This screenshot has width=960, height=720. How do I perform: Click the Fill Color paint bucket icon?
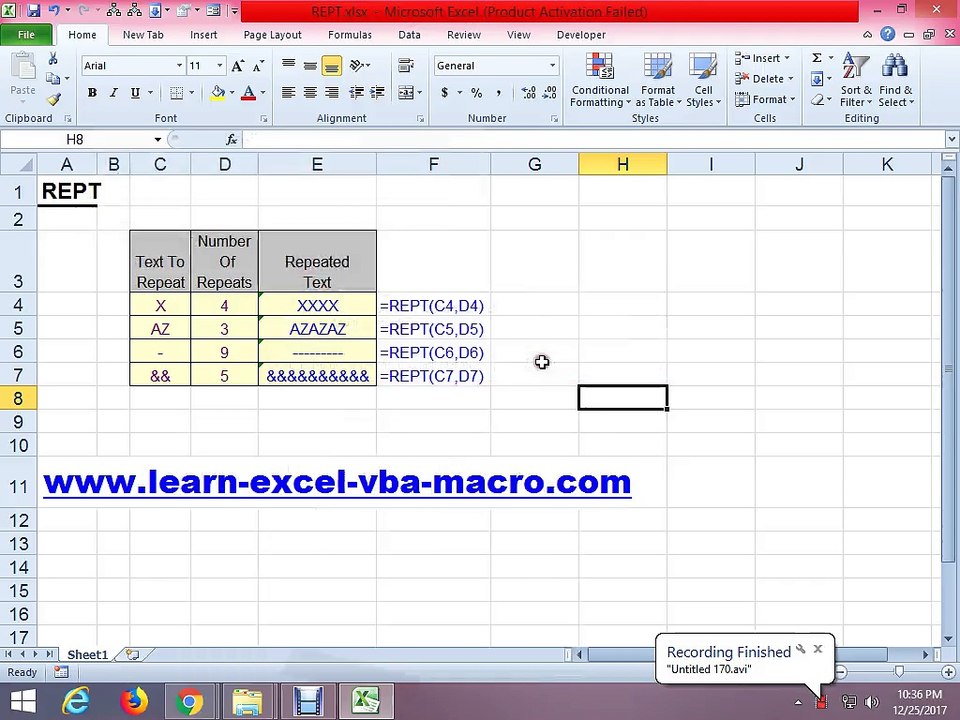tap(217, 93)
